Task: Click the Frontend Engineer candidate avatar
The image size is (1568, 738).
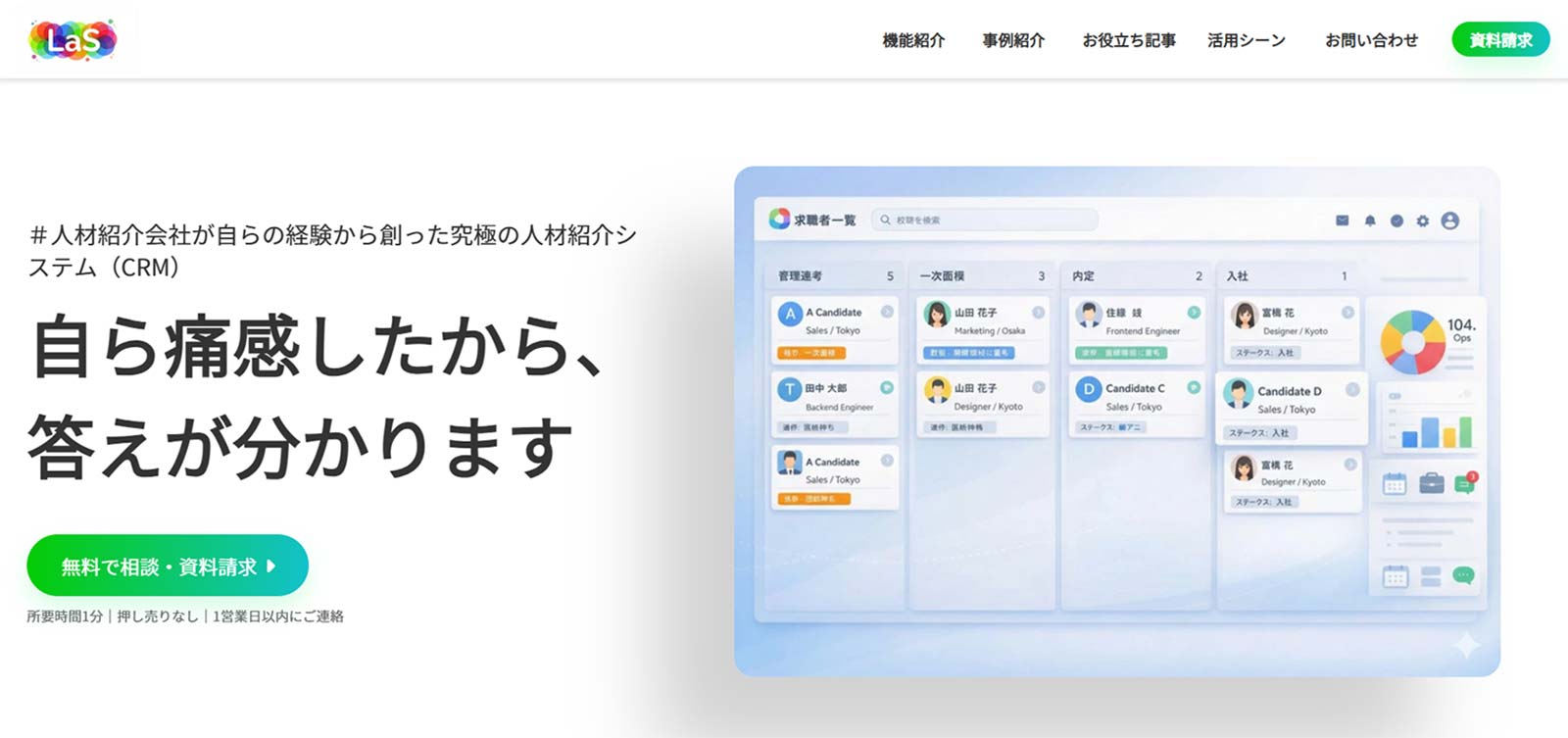Action: tap(1088, 315)
